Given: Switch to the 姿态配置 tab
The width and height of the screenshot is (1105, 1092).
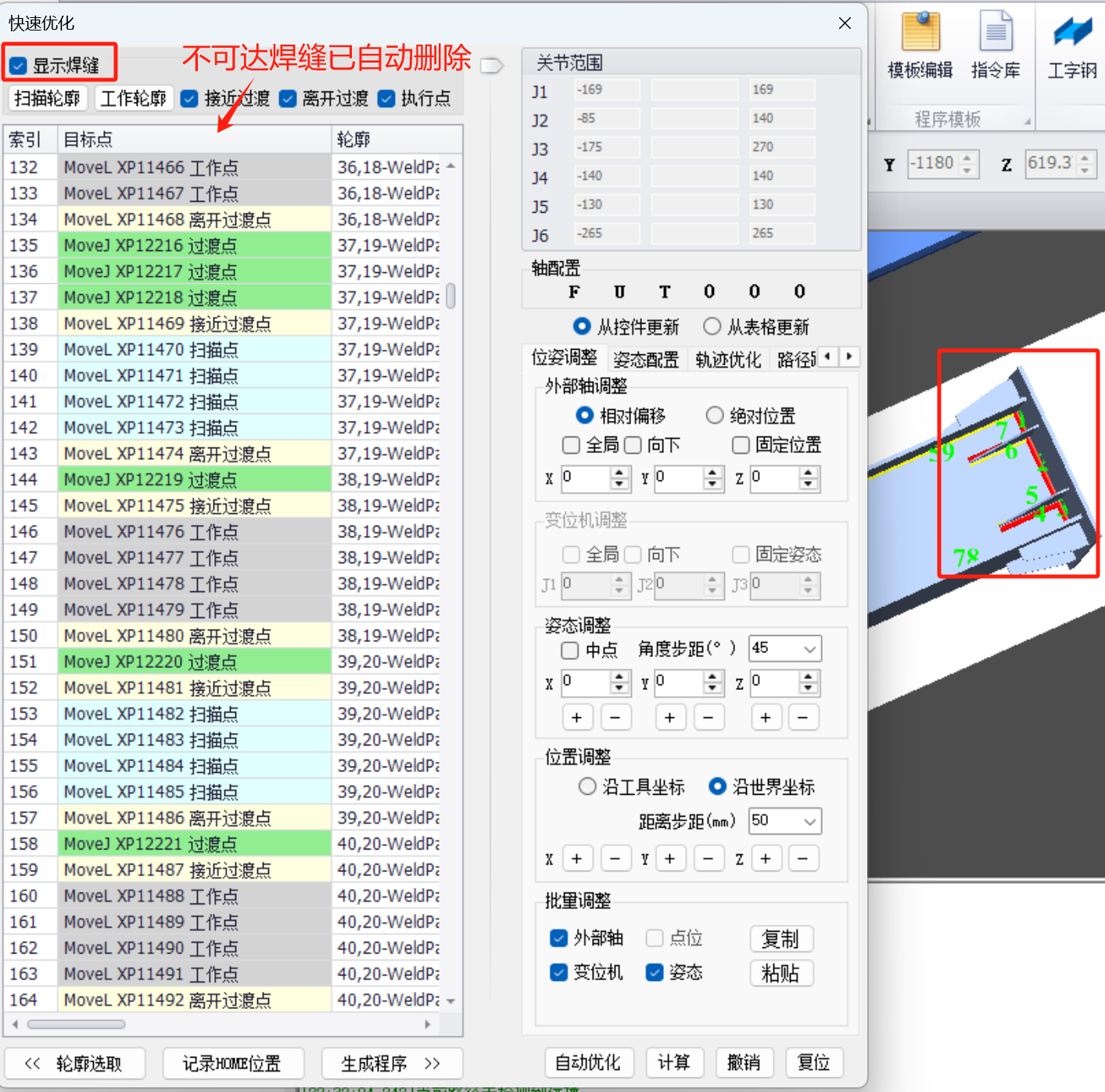Looking at the screenshot, I should (x=646, y=359).
